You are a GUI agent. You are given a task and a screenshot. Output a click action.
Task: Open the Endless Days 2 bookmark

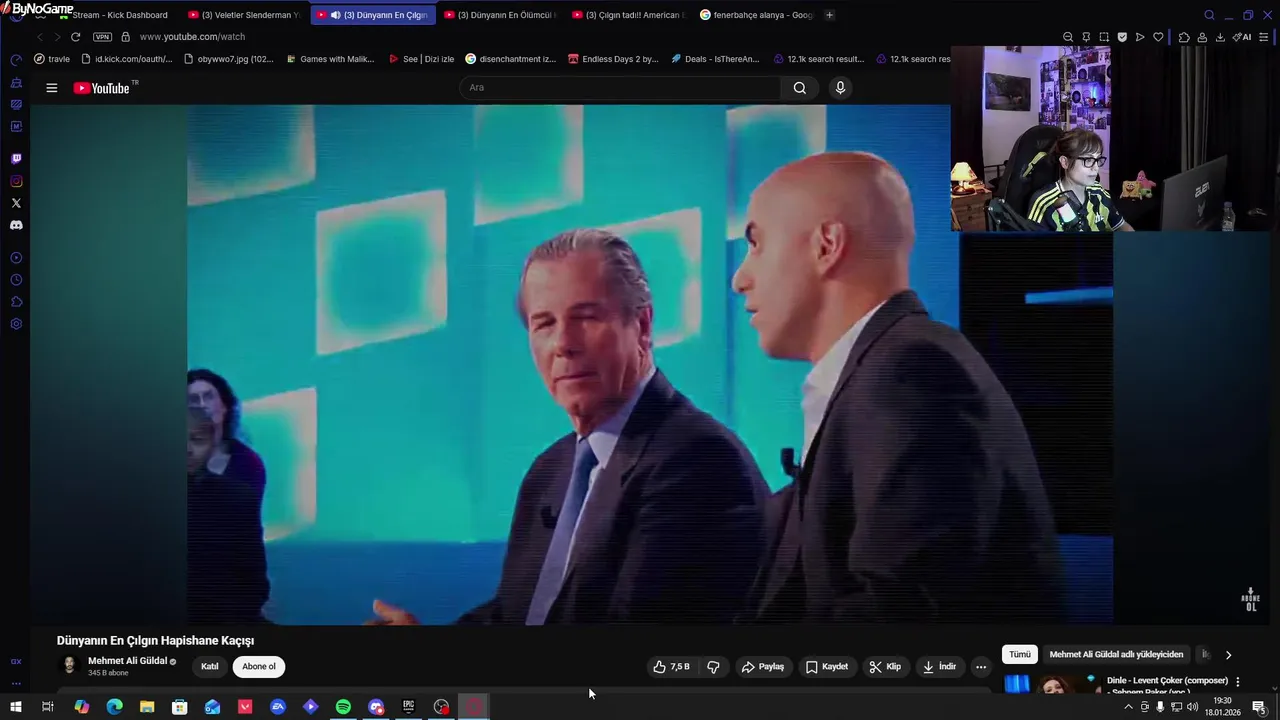coord(613,59)
